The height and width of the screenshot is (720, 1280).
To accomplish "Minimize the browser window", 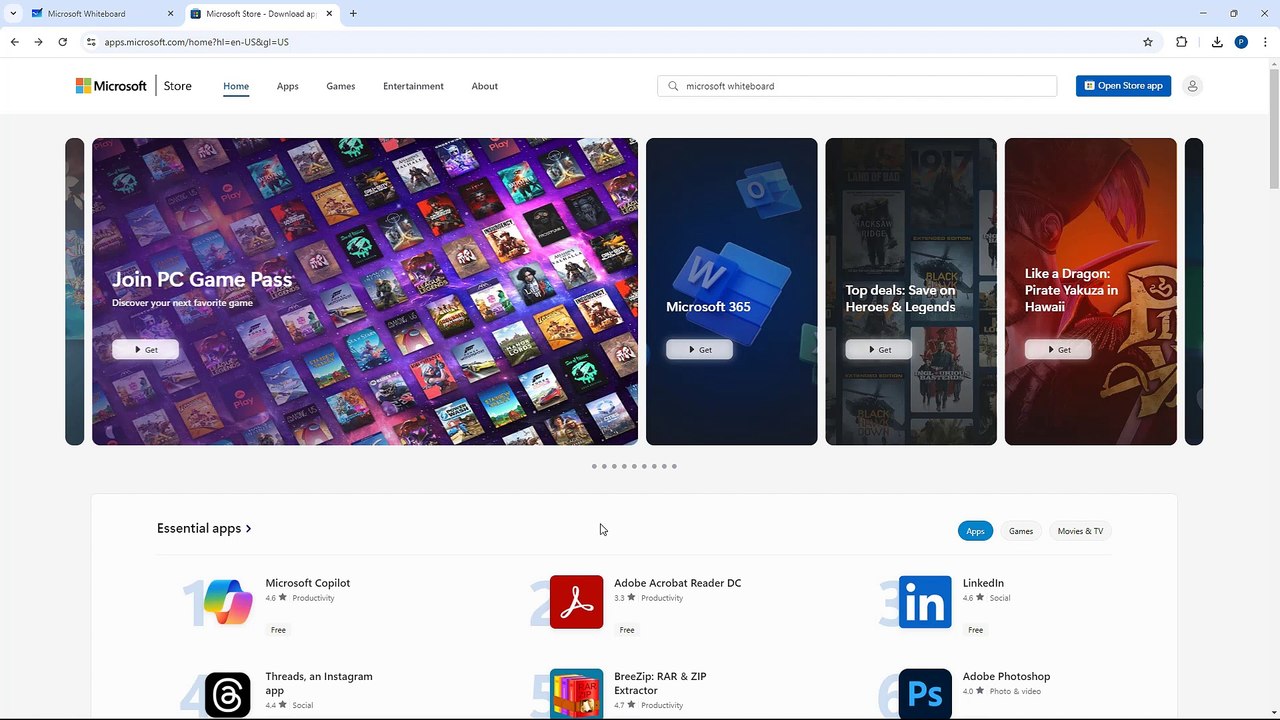I will [1203, 14].
